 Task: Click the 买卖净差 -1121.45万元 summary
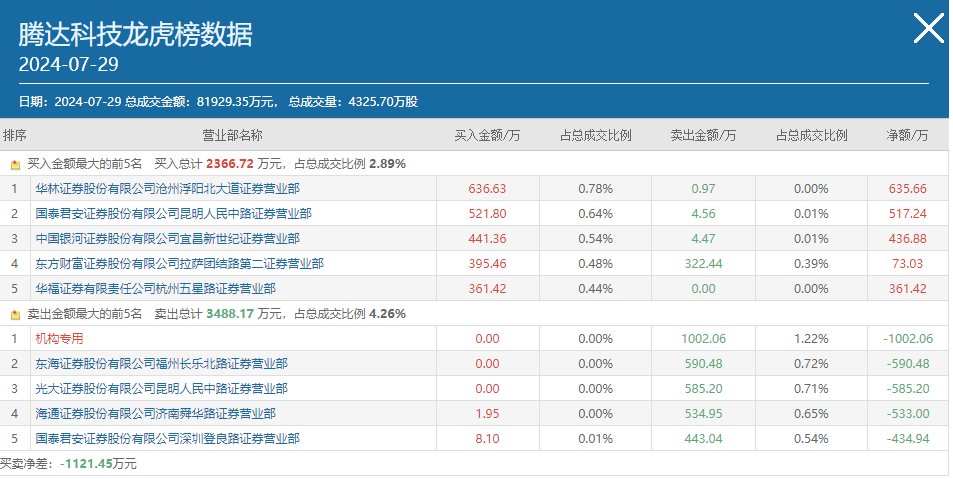pyautogui.click(x=69, y=464)
